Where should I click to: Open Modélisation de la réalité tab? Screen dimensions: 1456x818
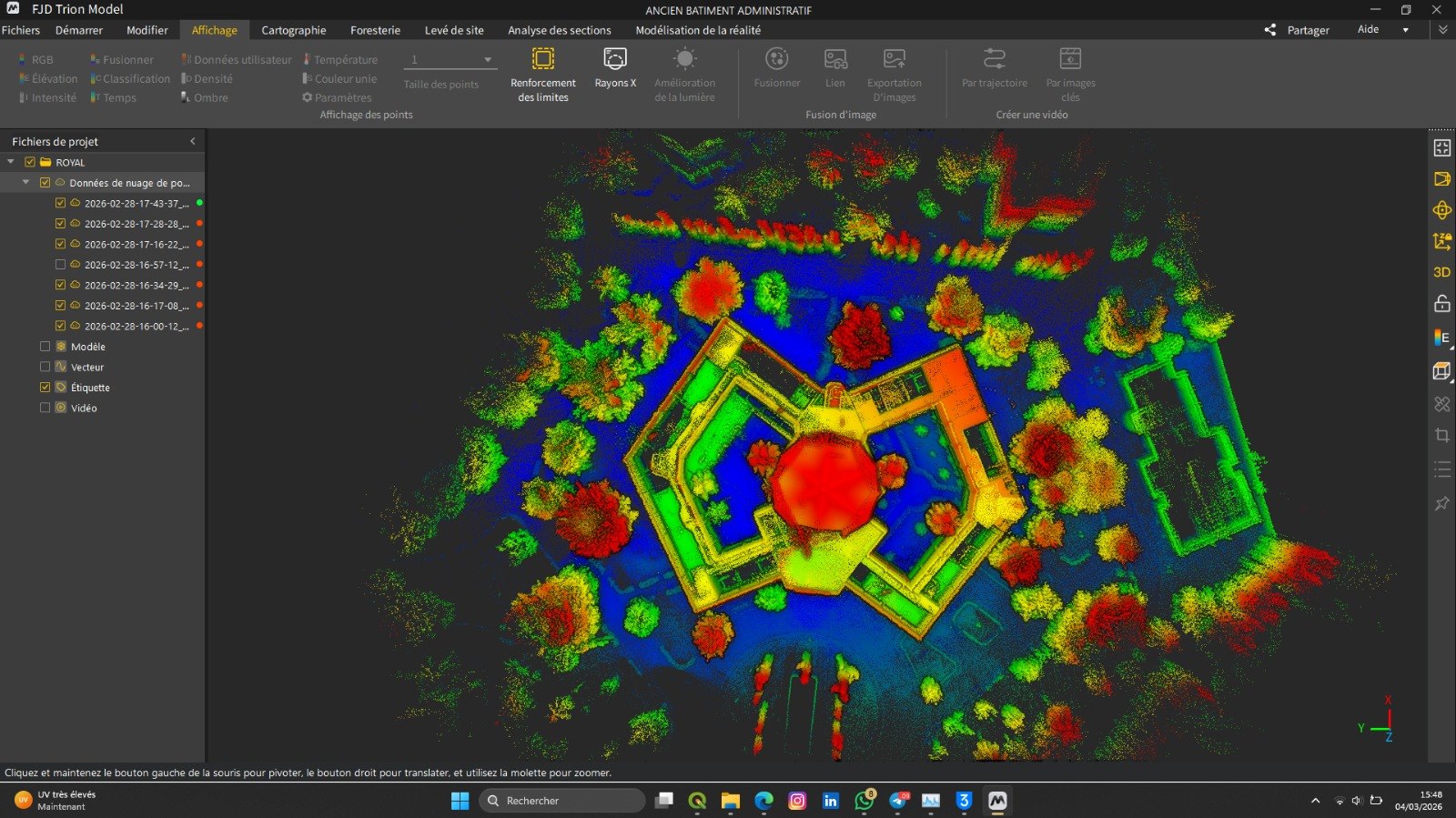tap(698, 30)
